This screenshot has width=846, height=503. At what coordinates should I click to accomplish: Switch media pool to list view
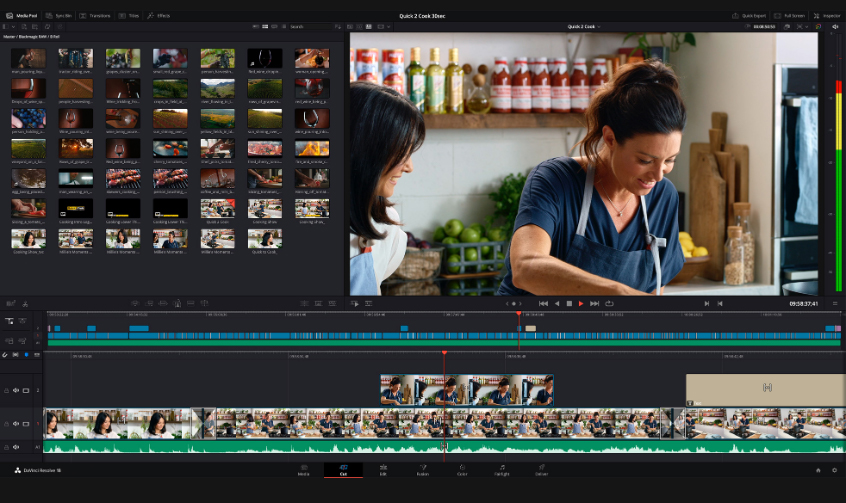coord(284,26)
